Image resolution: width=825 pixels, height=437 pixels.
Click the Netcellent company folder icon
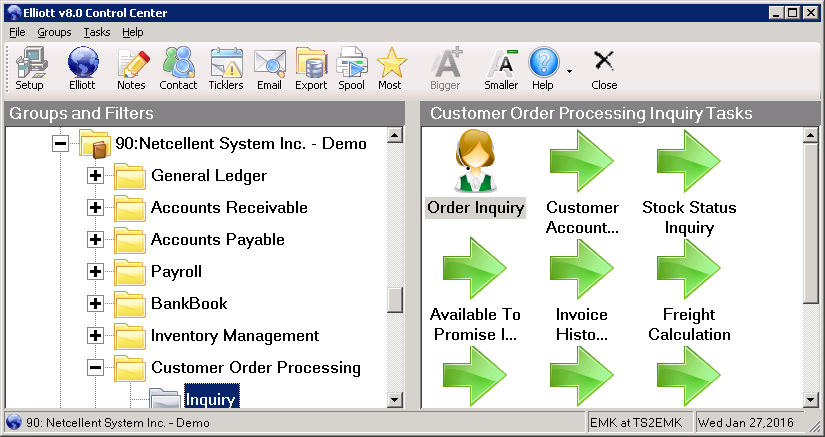click(x=95, y=144)
